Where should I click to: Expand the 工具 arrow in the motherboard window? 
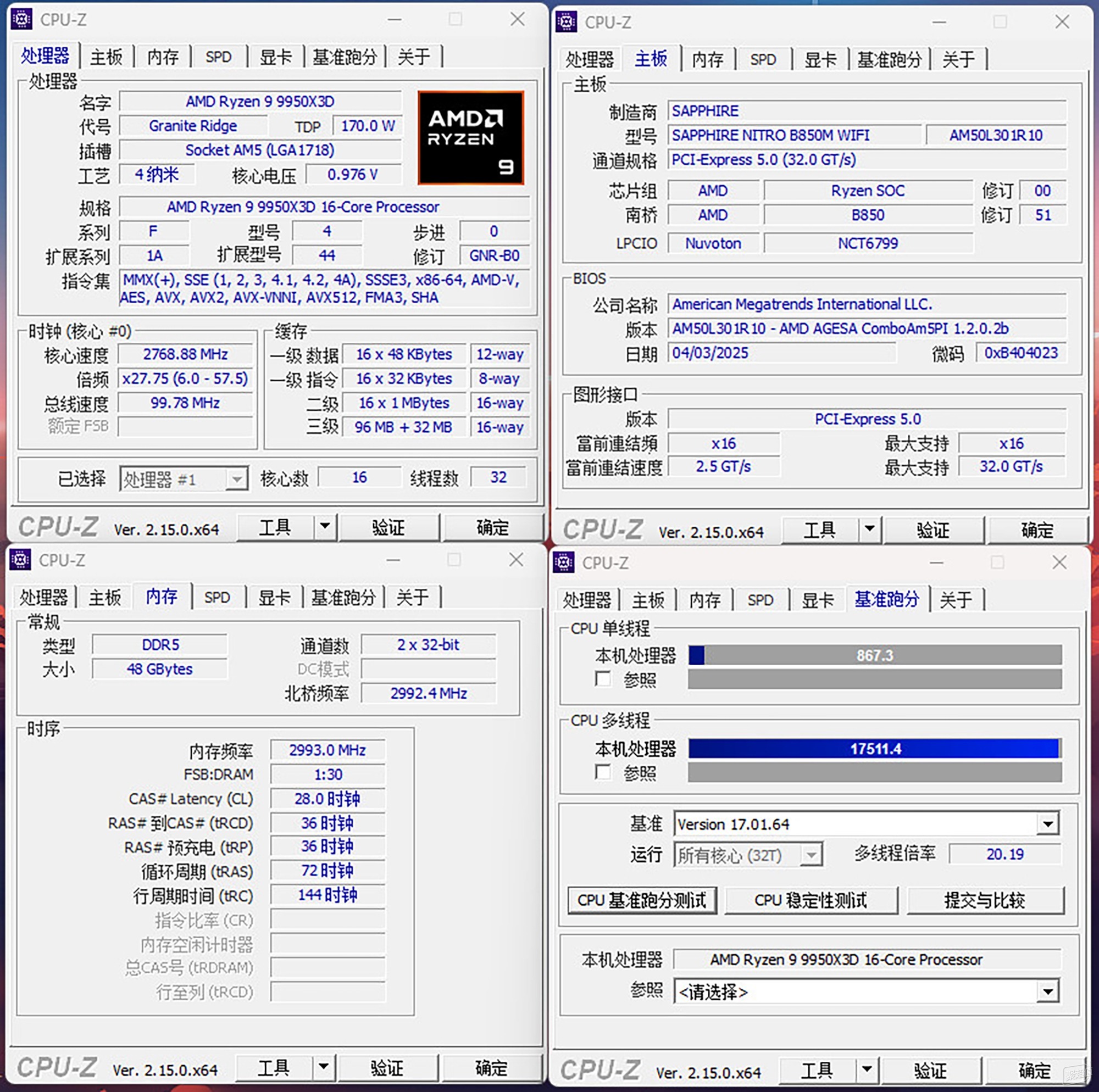(869, 530)
